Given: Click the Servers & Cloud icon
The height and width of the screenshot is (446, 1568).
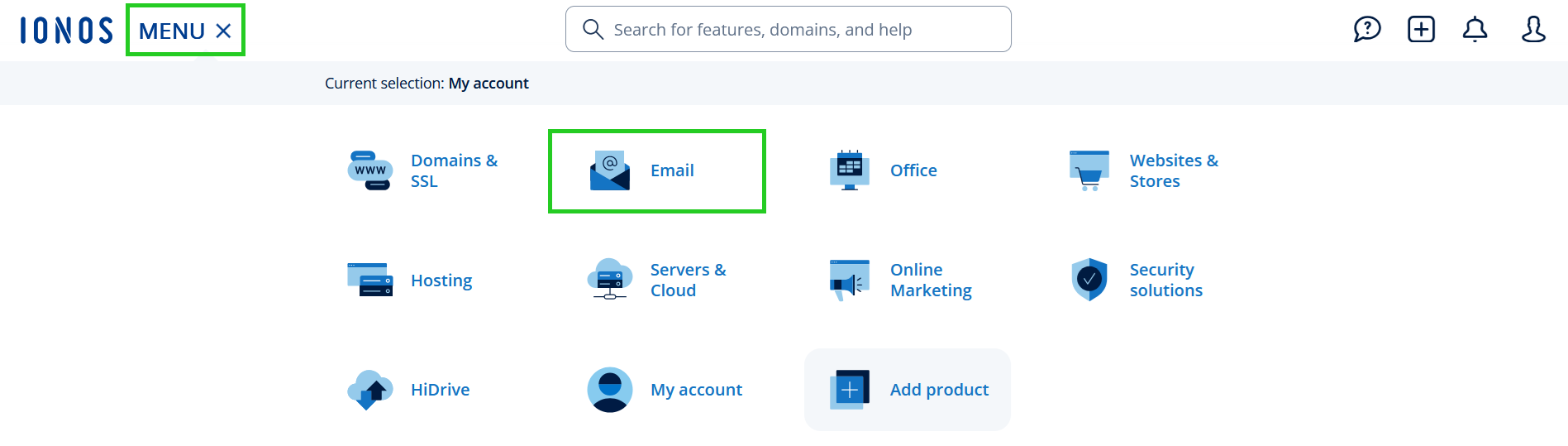Looking at the screenshot, I should 610,280.
